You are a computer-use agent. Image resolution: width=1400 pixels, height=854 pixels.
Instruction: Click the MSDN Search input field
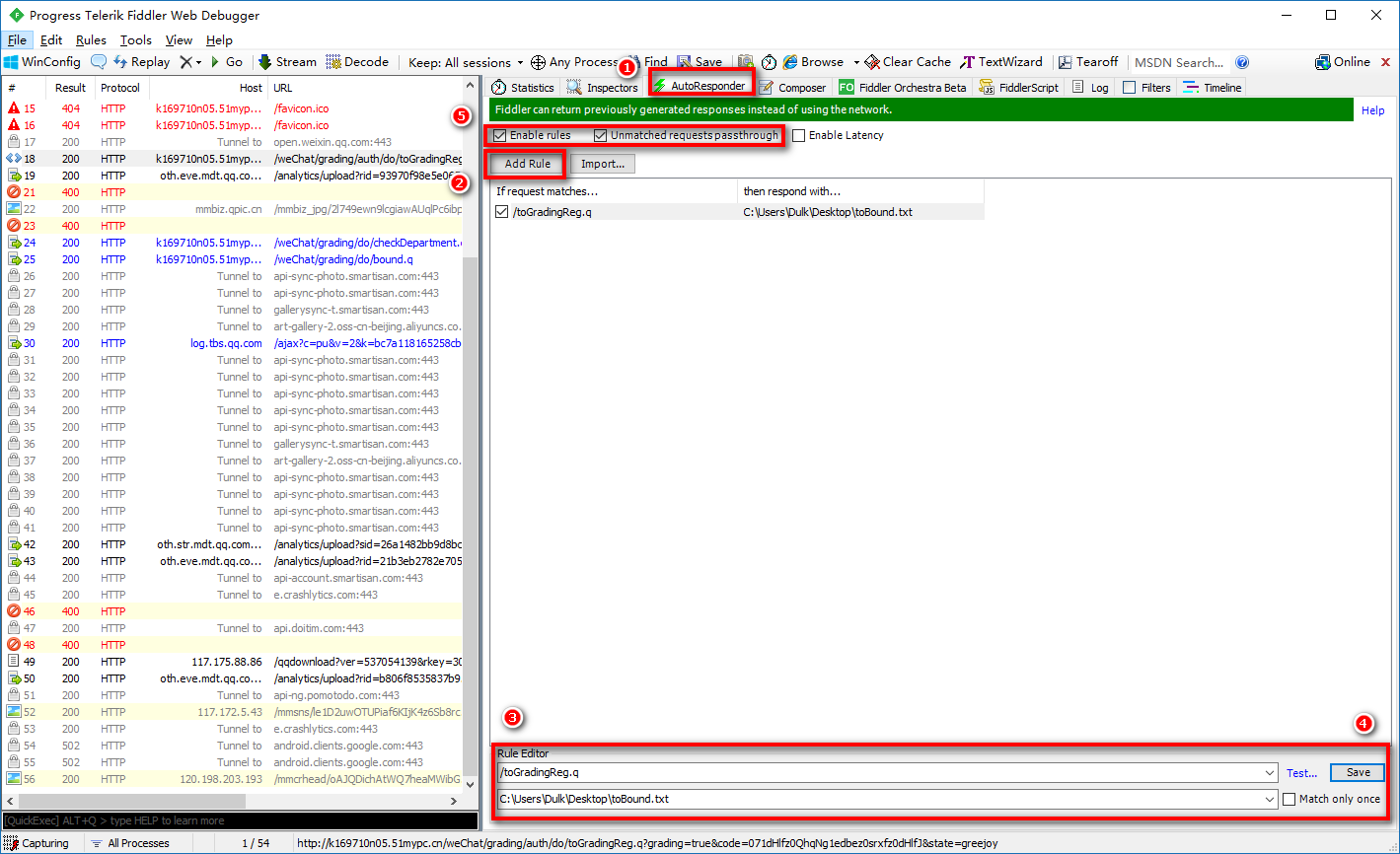pos(1181,62)
